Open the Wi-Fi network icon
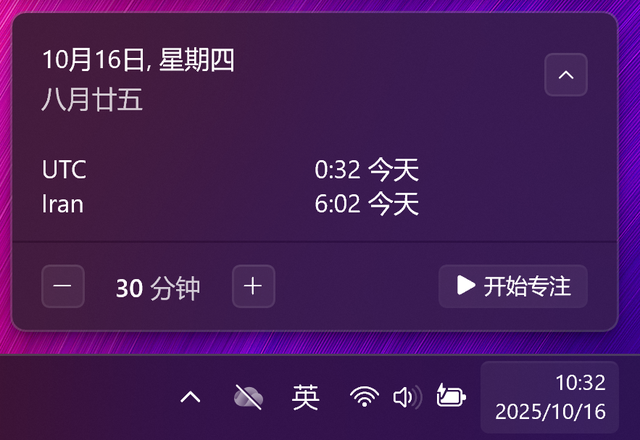This screenshot has height=440, width=640. pos(364,397)
